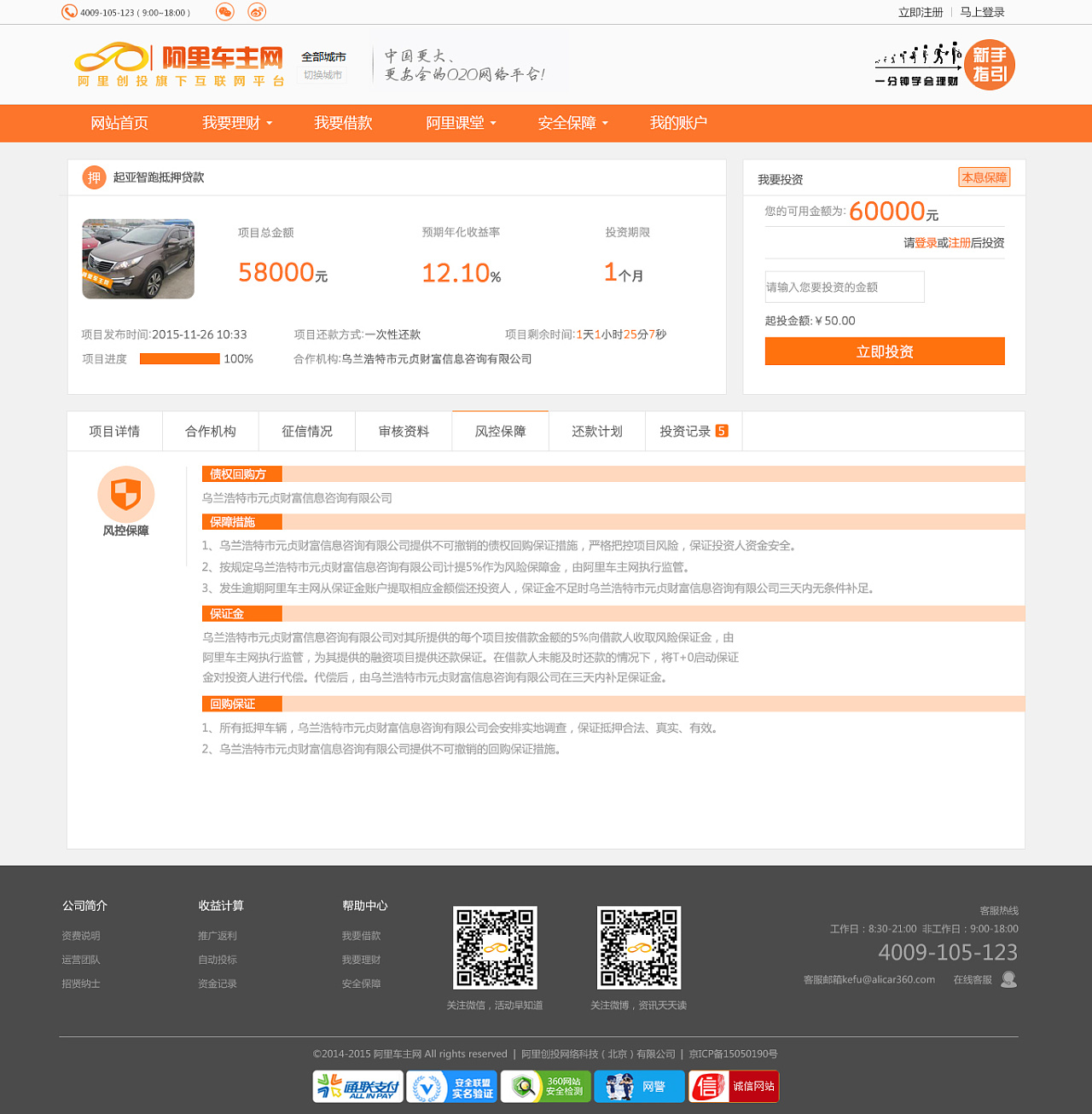Expand the 安全保障 dropdown menu
1092x1114 pixels.
click(573, 123)
